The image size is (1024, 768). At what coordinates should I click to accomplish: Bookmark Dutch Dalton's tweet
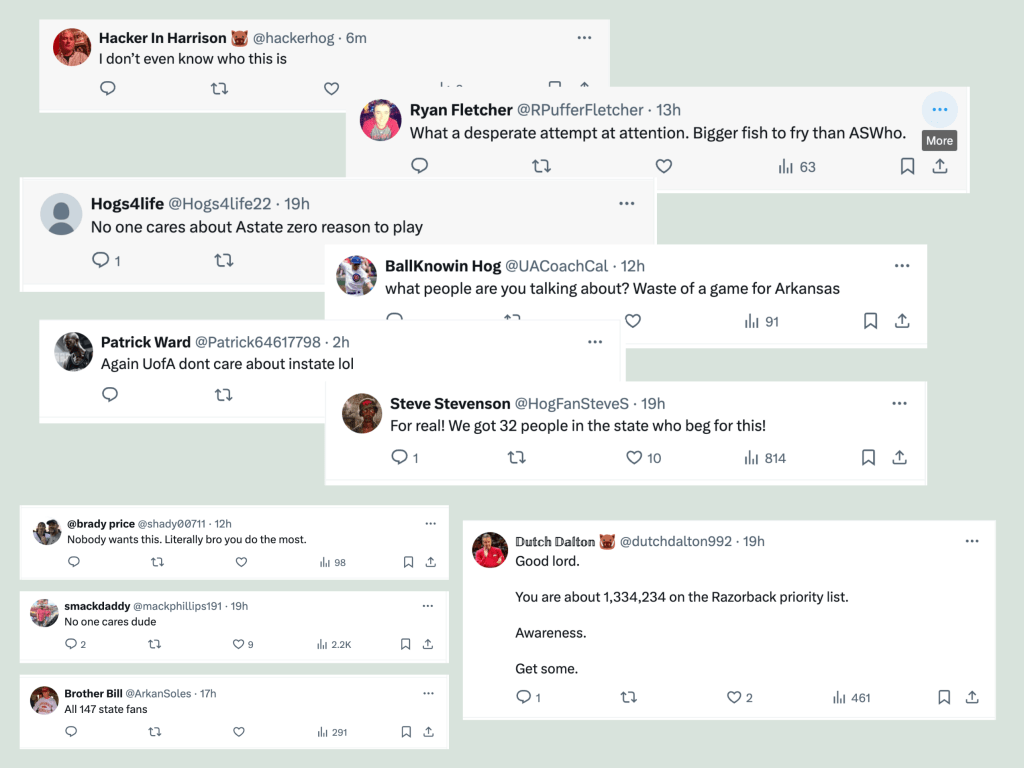tap(944, 697)
